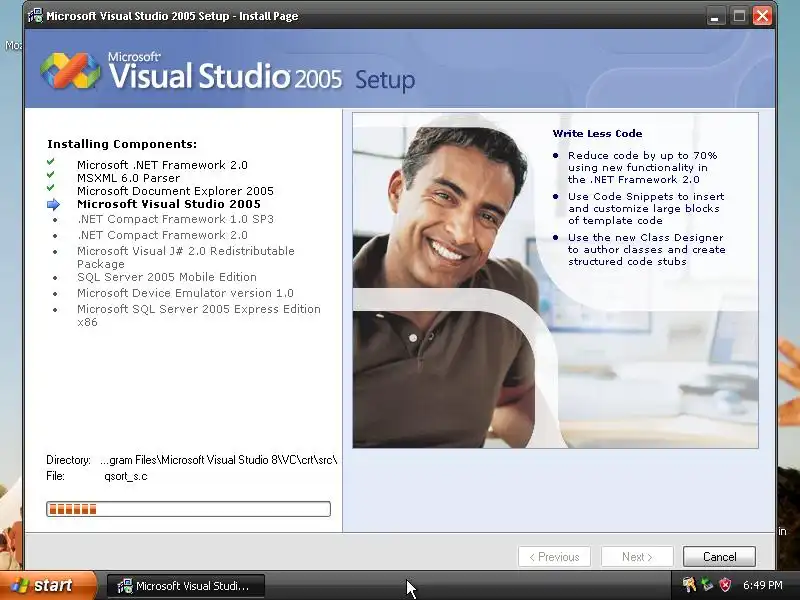
Task: Click the installation progress bar
Action: point(188,509)
